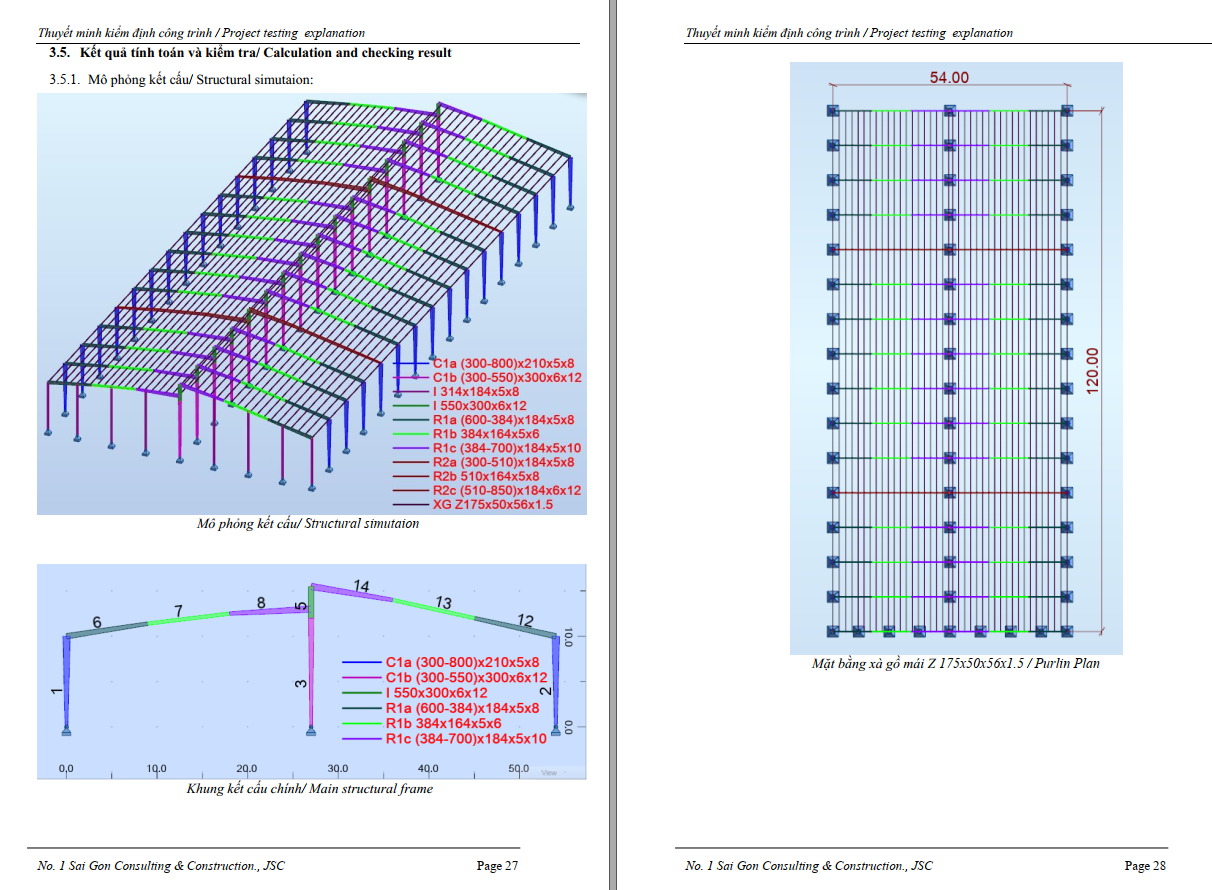Click the 54.00 width dimension label
This screenshot has height=890, width=1212.
click(x=949, y=78)
